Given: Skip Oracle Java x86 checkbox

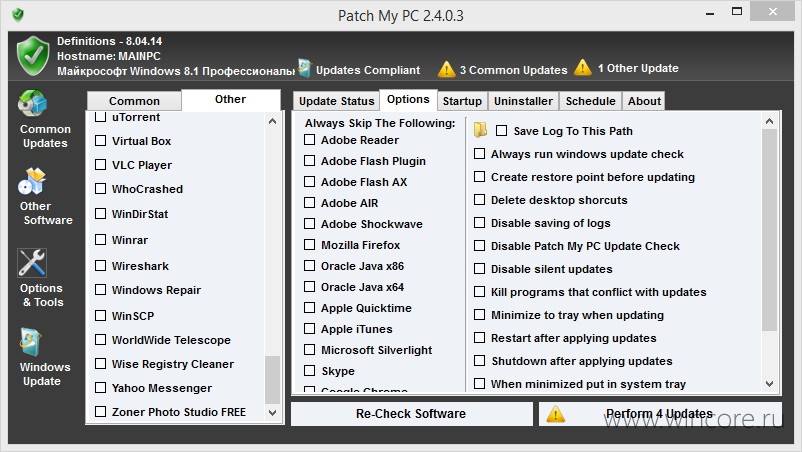Looking at the screenshot, I should (x=309, y=265).
